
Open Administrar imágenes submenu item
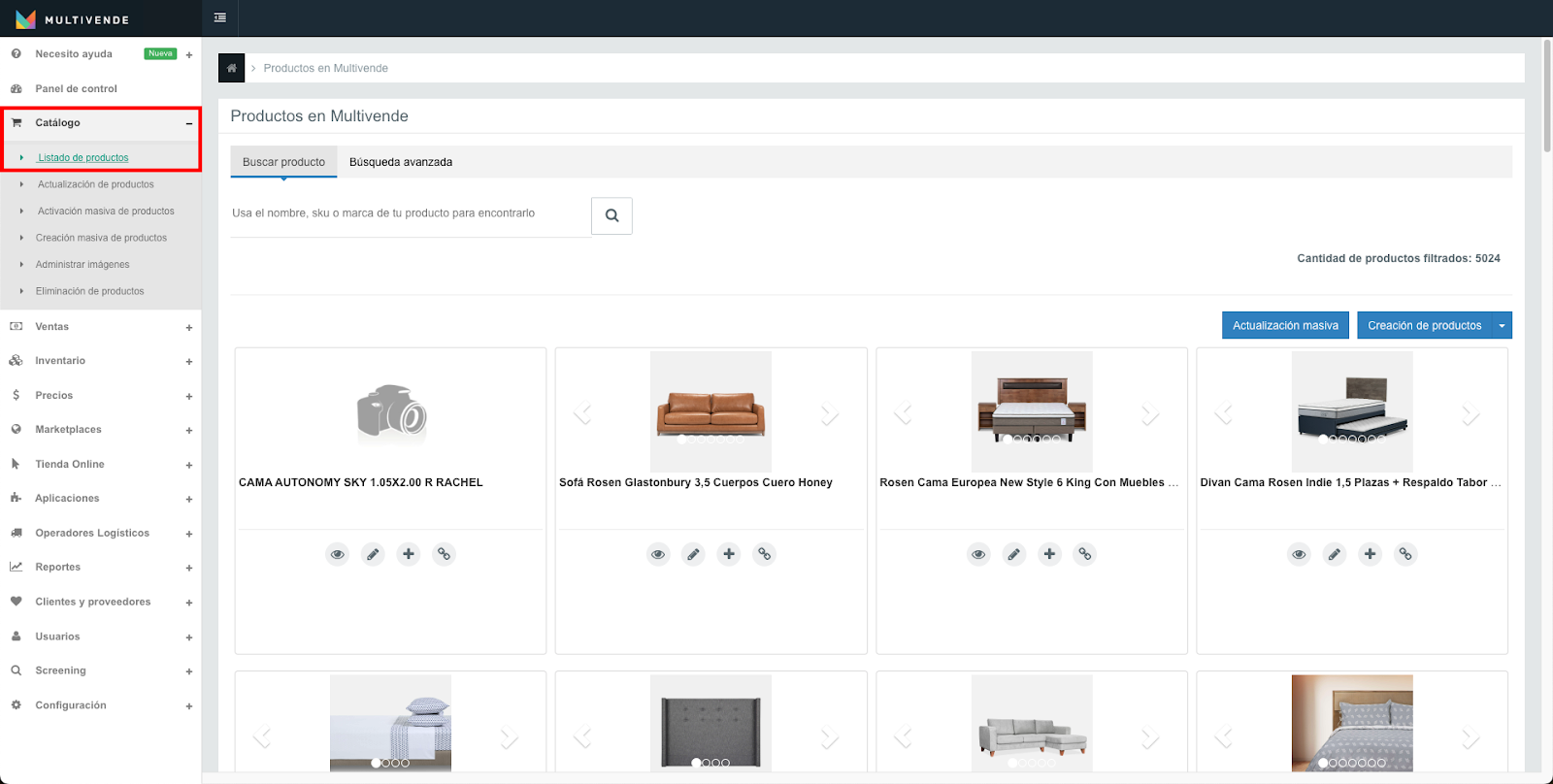(83, 265)
